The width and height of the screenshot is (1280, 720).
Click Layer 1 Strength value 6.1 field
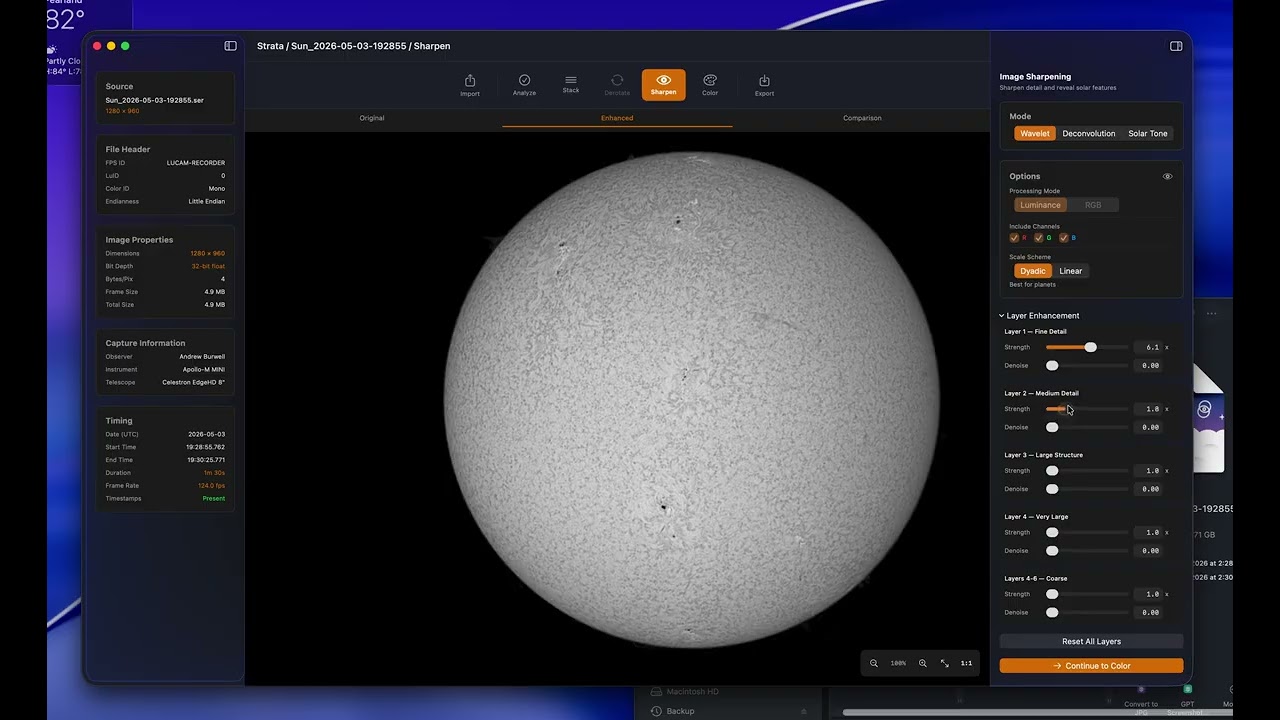coord(1149,347)
